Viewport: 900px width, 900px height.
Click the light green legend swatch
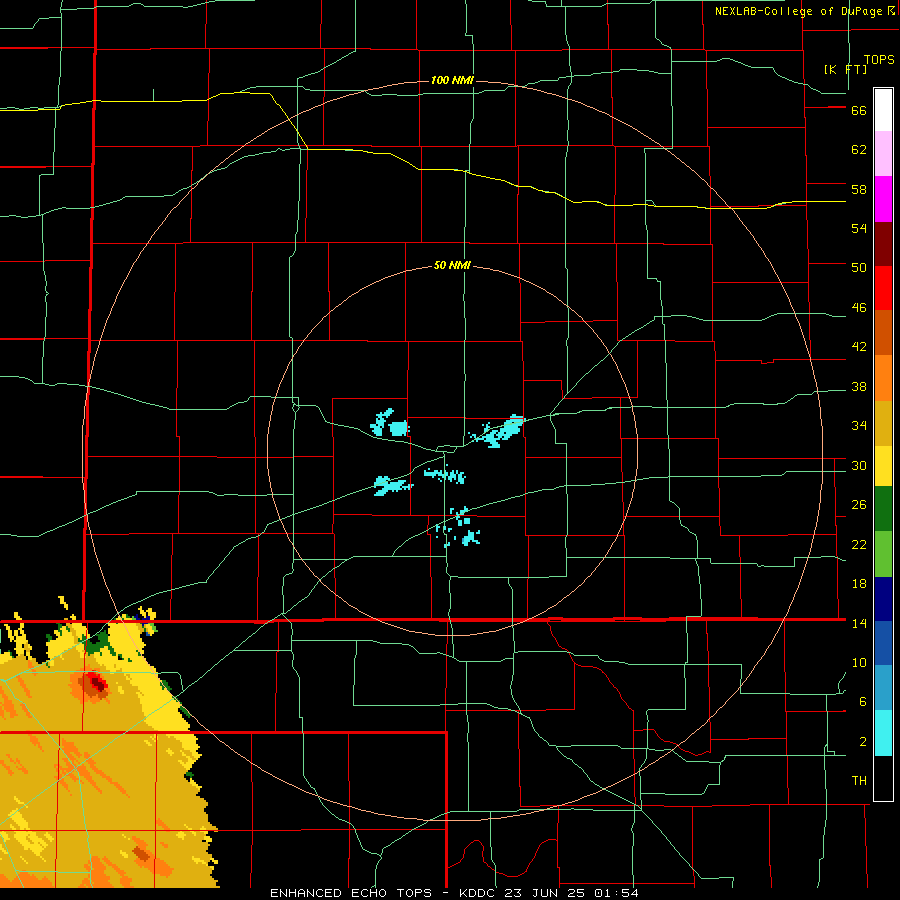click(x=883, y=554)
